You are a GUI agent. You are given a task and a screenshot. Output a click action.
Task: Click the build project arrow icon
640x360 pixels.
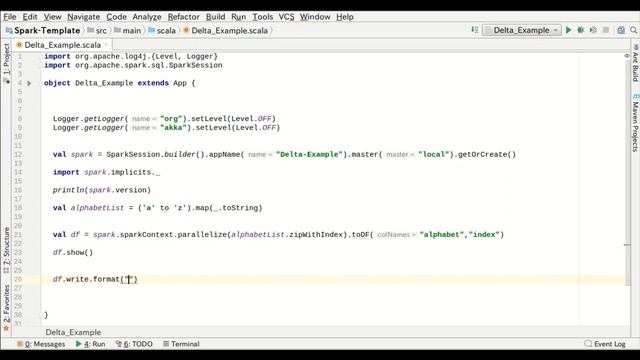coord(474,30)
